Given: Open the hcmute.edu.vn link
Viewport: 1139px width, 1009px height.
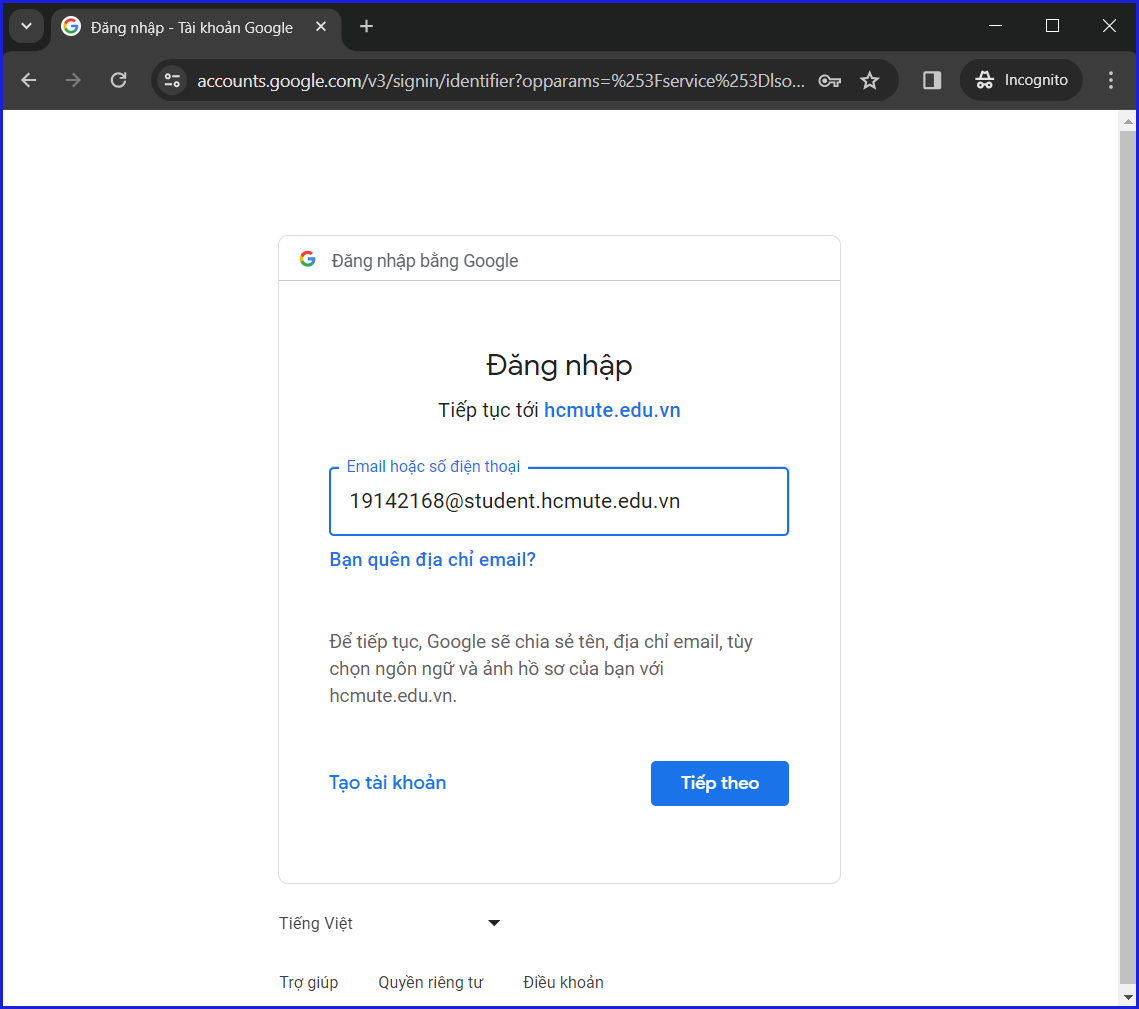Looking at the screenshot, I should tap(612, 410).
